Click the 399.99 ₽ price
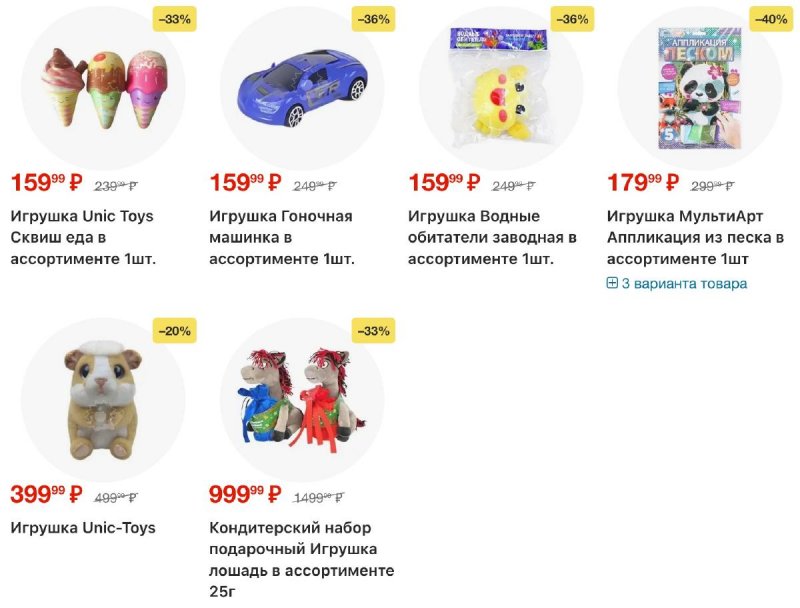The image size is (800, 608). click(x=46, y=494)
